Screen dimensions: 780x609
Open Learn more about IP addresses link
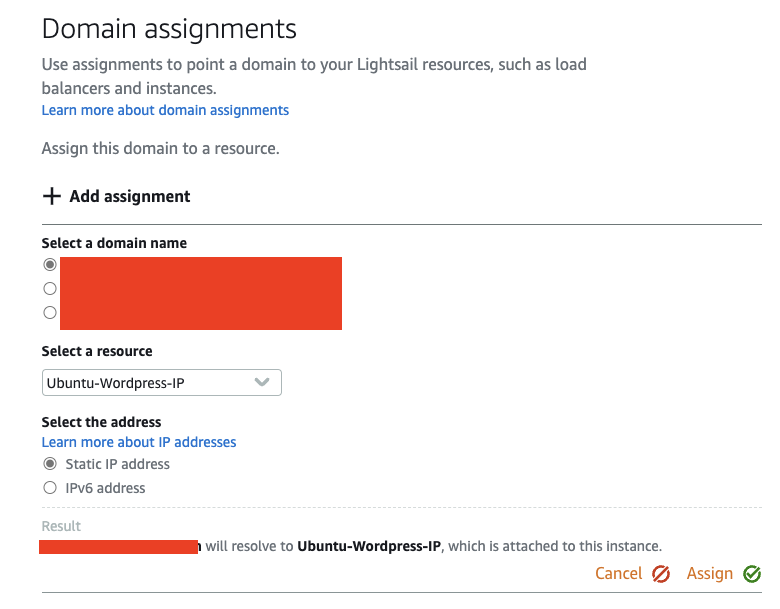coord(139,442)
